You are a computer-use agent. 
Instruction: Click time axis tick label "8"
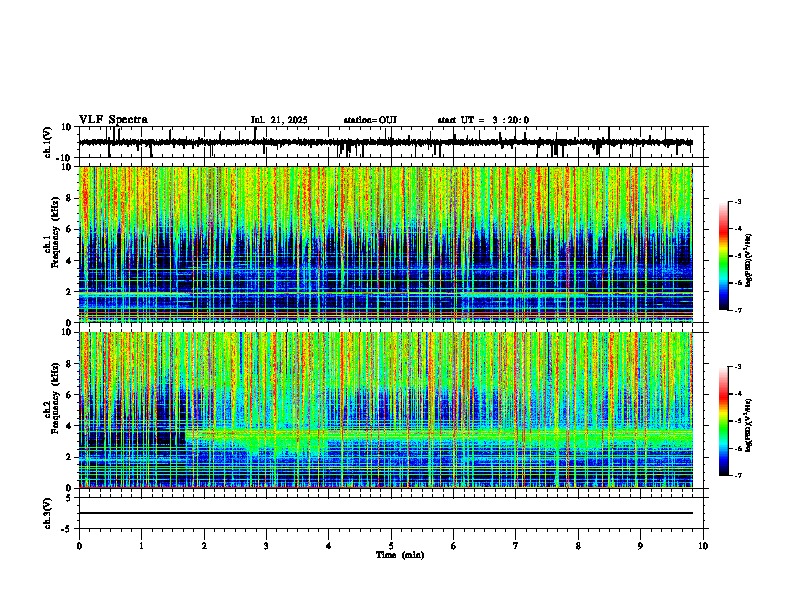578,546
